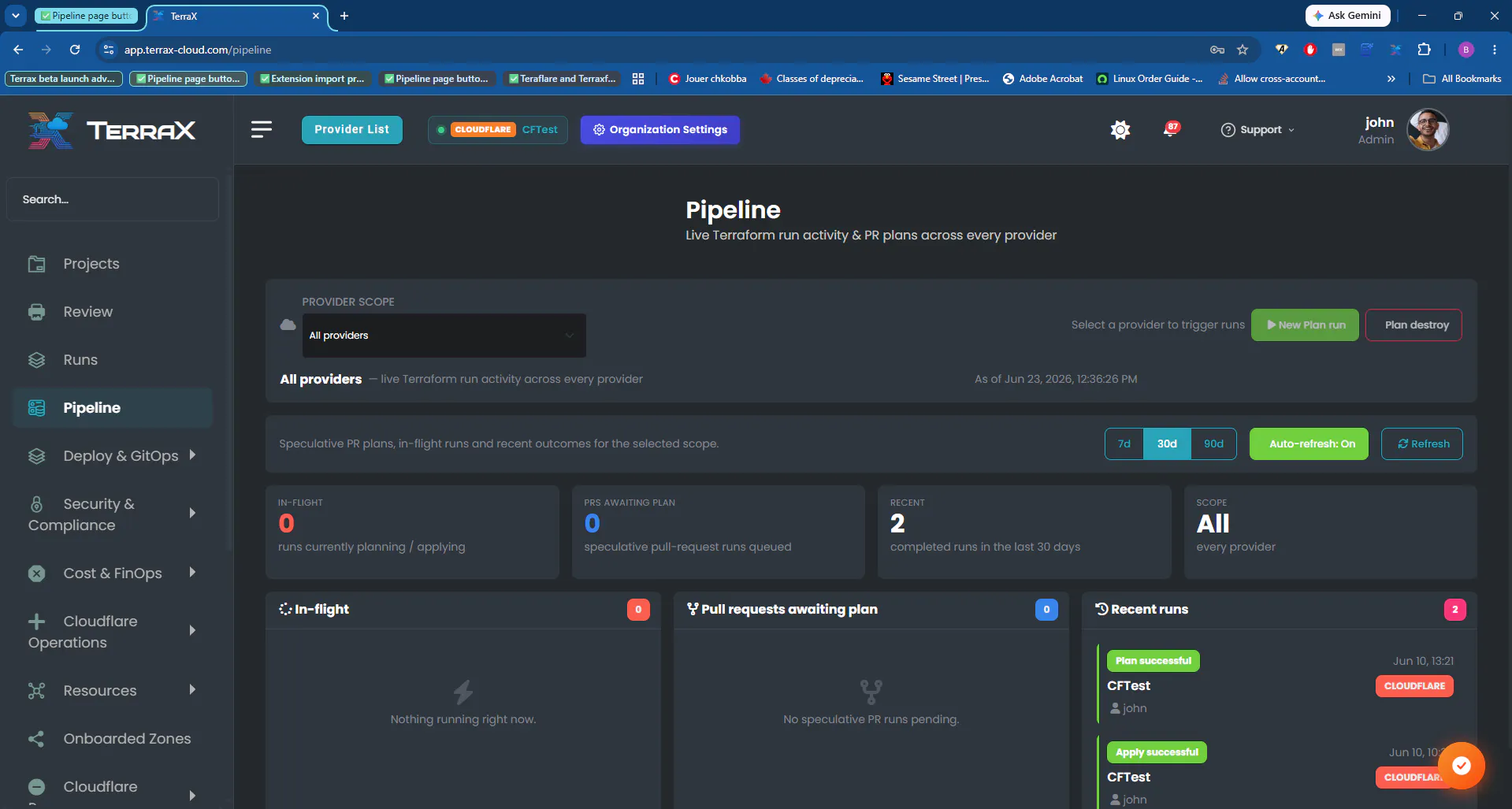The height and width of the screenshot is (809, 1512).
Task: Click the Cost & FinOps icon
Action: 37,573
